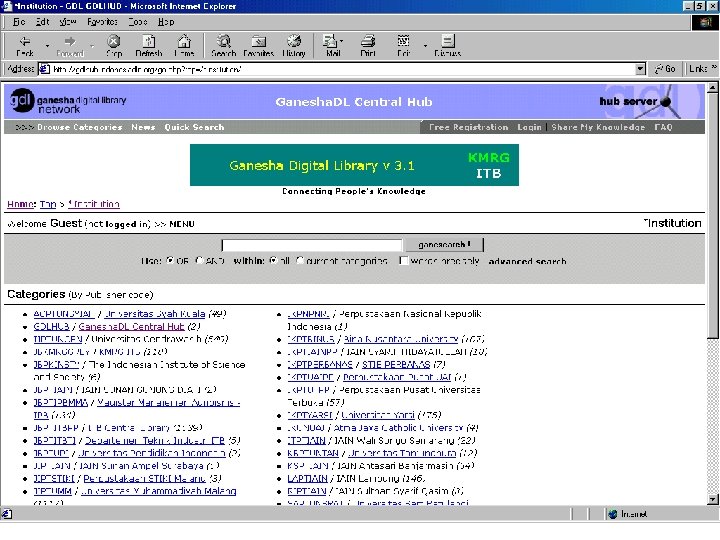Click the browser address URL field
The height and width of the screenshot is (540, 720).
(342, 69)
